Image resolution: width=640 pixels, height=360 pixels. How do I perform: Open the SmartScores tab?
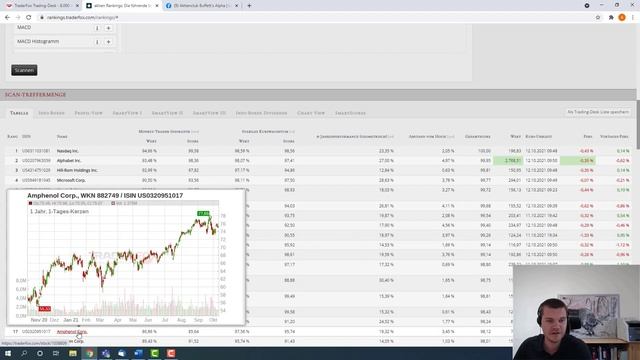[x=350, y=113]
